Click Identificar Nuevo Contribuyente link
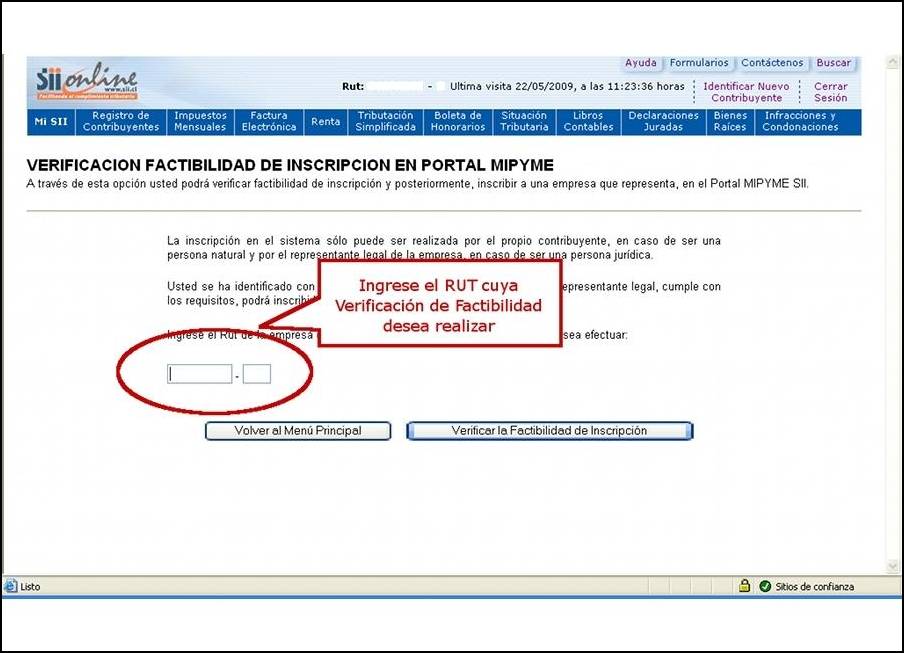The width and height of the screenshot is (904, 653). click(x=746, y=92)
